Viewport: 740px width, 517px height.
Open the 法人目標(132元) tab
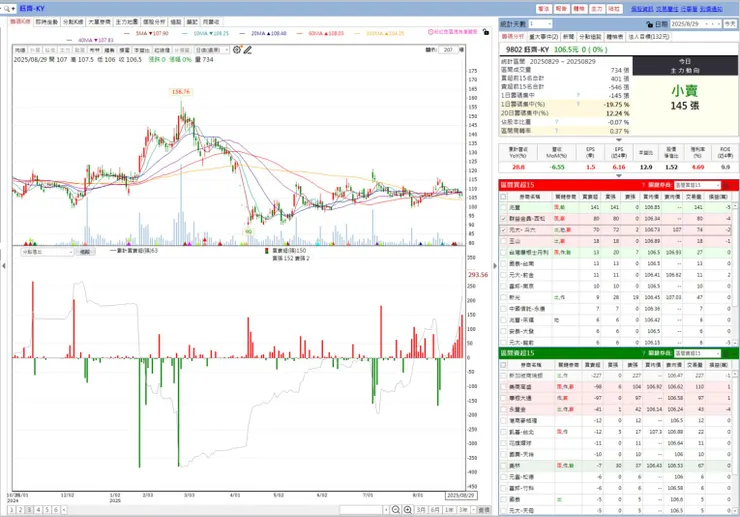(648, 36)
